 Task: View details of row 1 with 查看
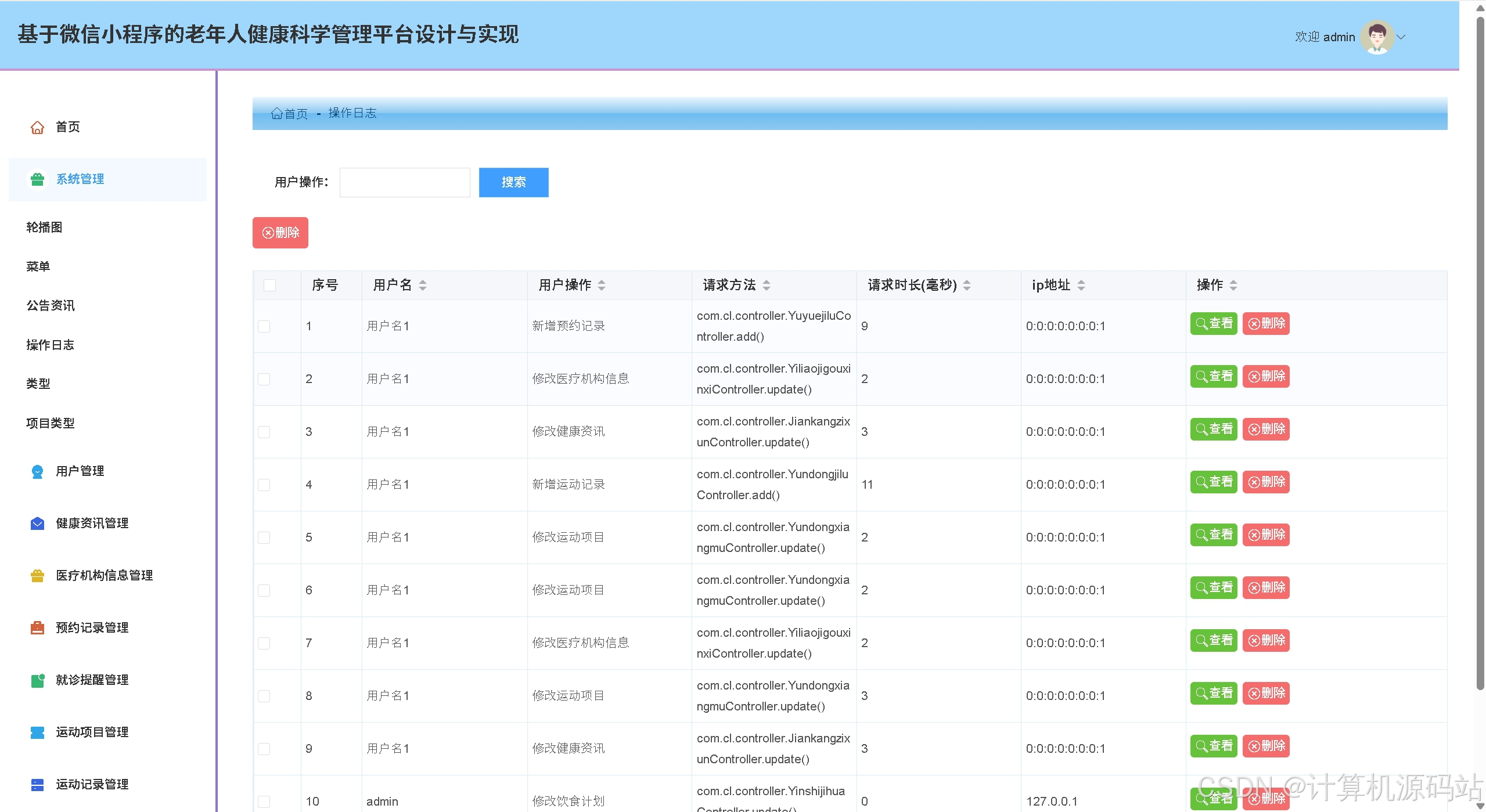(1214, 323)
